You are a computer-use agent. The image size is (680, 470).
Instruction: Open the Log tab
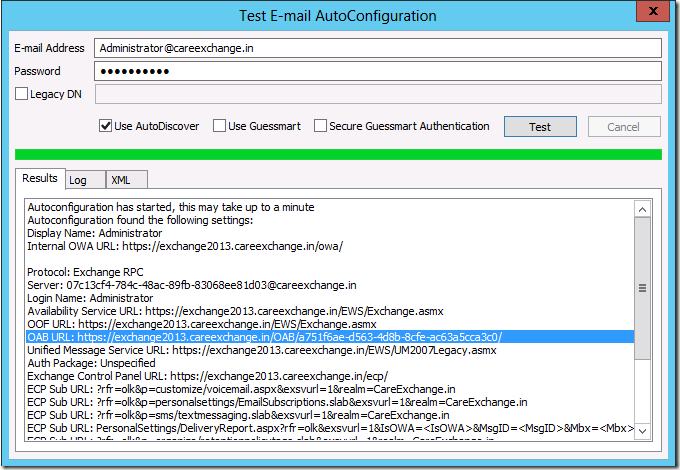[85, 180]
